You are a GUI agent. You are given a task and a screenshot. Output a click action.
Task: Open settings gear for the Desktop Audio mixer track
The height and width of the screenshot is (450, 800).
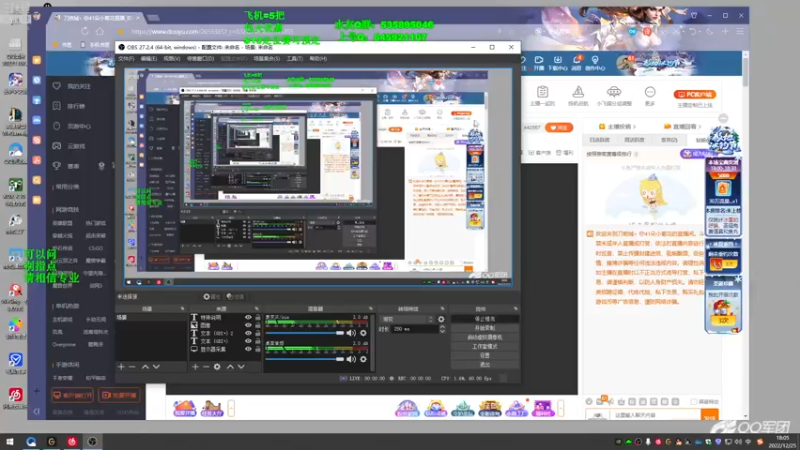pos(363,359)
